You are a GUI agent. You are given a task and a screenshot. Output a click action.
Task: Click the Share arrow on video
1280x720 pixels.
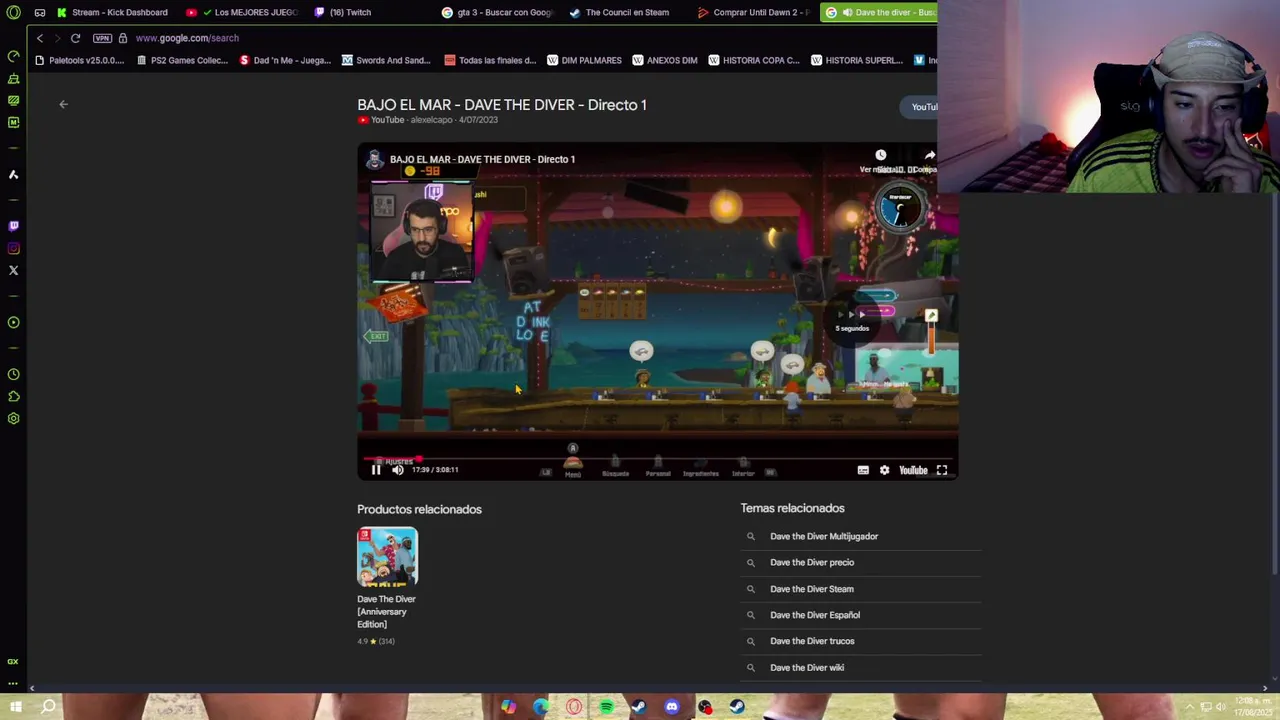tap(930, 155)
